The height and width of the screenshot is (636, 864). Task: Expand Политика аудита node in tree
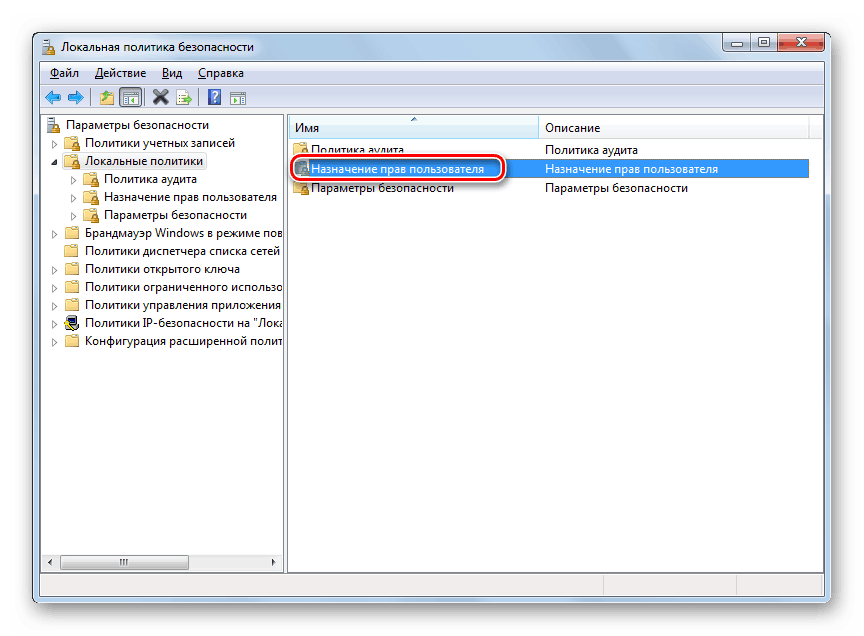[73, 180]
